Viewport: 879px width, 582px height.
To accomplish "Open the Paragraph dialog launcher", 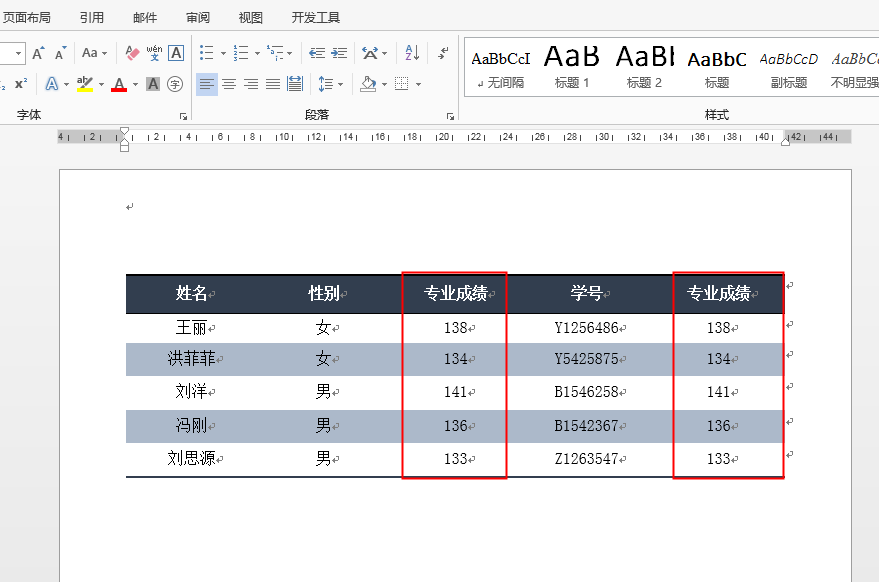I will [450, 116].
